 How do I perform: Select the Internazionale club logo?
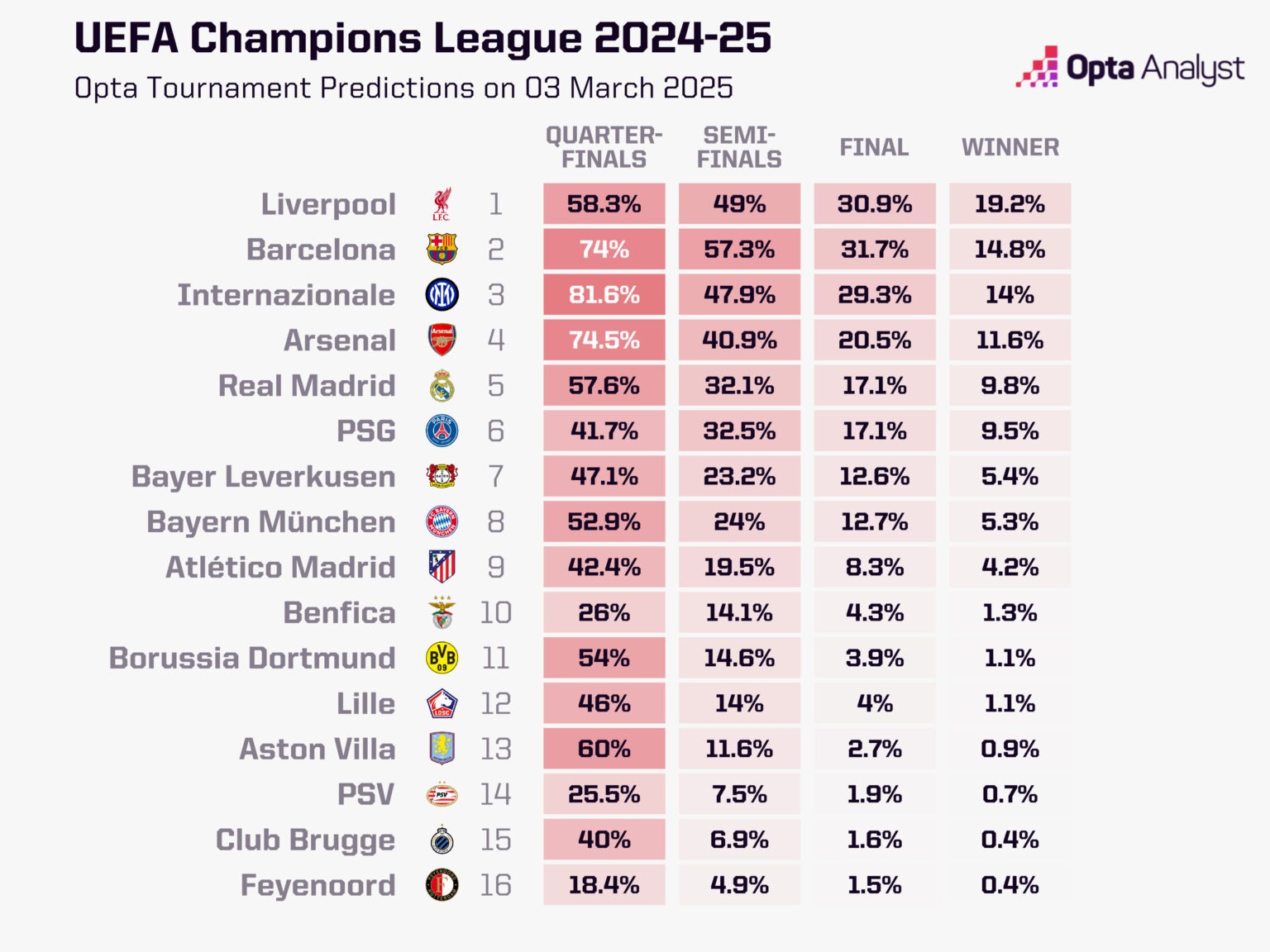442,294
